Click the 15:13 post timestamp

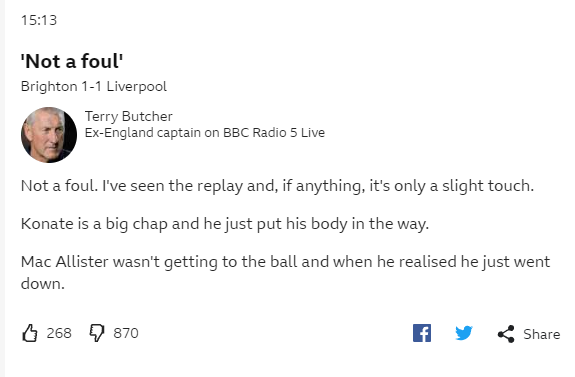(39, 20)
